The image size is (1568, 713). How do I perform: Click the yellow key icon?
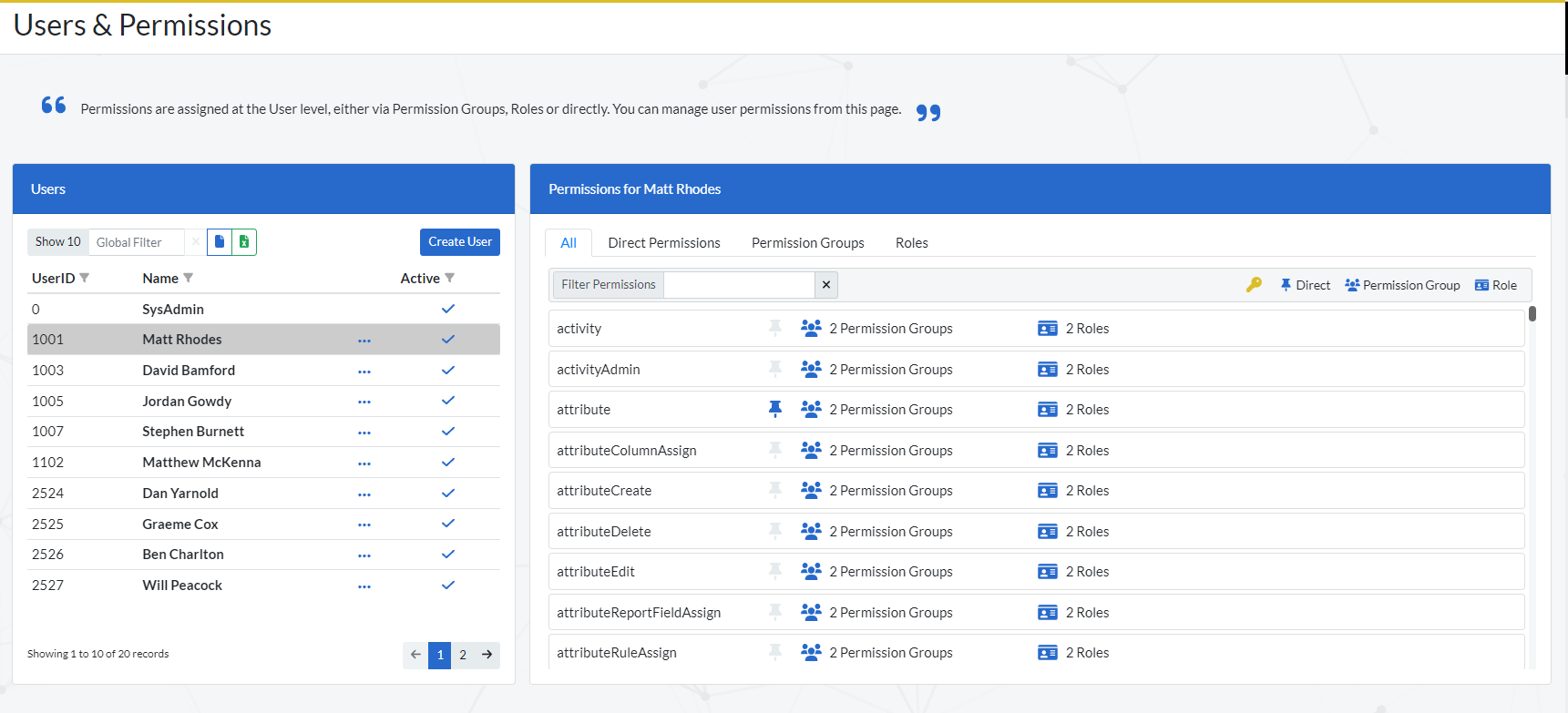tap(1255, 285)
